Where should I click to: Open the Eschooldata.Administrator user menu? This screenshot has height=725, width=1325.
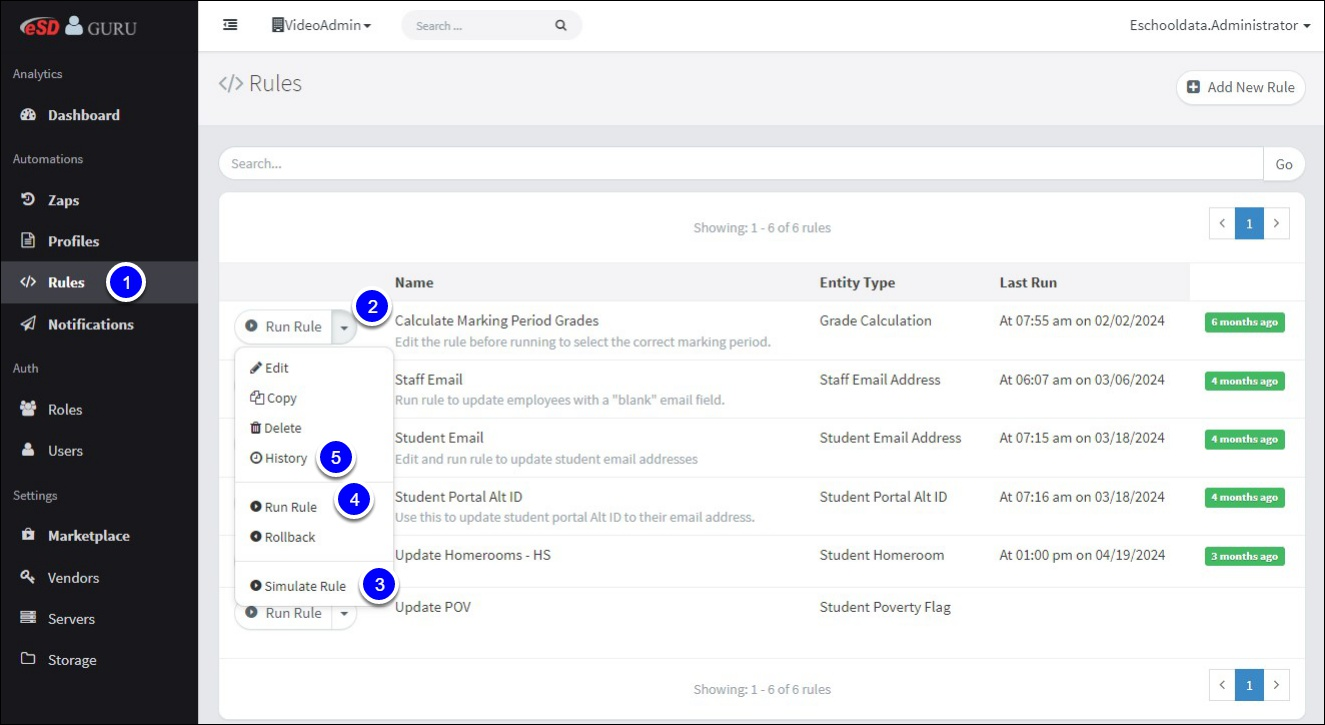point(1220,25)
